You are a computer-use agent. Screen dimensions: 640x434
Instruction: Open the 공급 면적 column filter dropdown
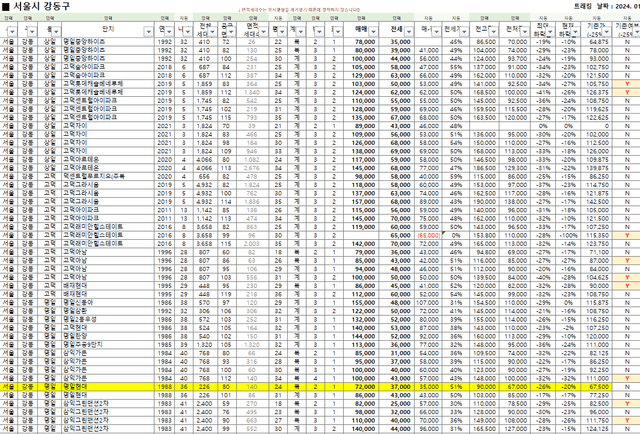click(231, 32)
